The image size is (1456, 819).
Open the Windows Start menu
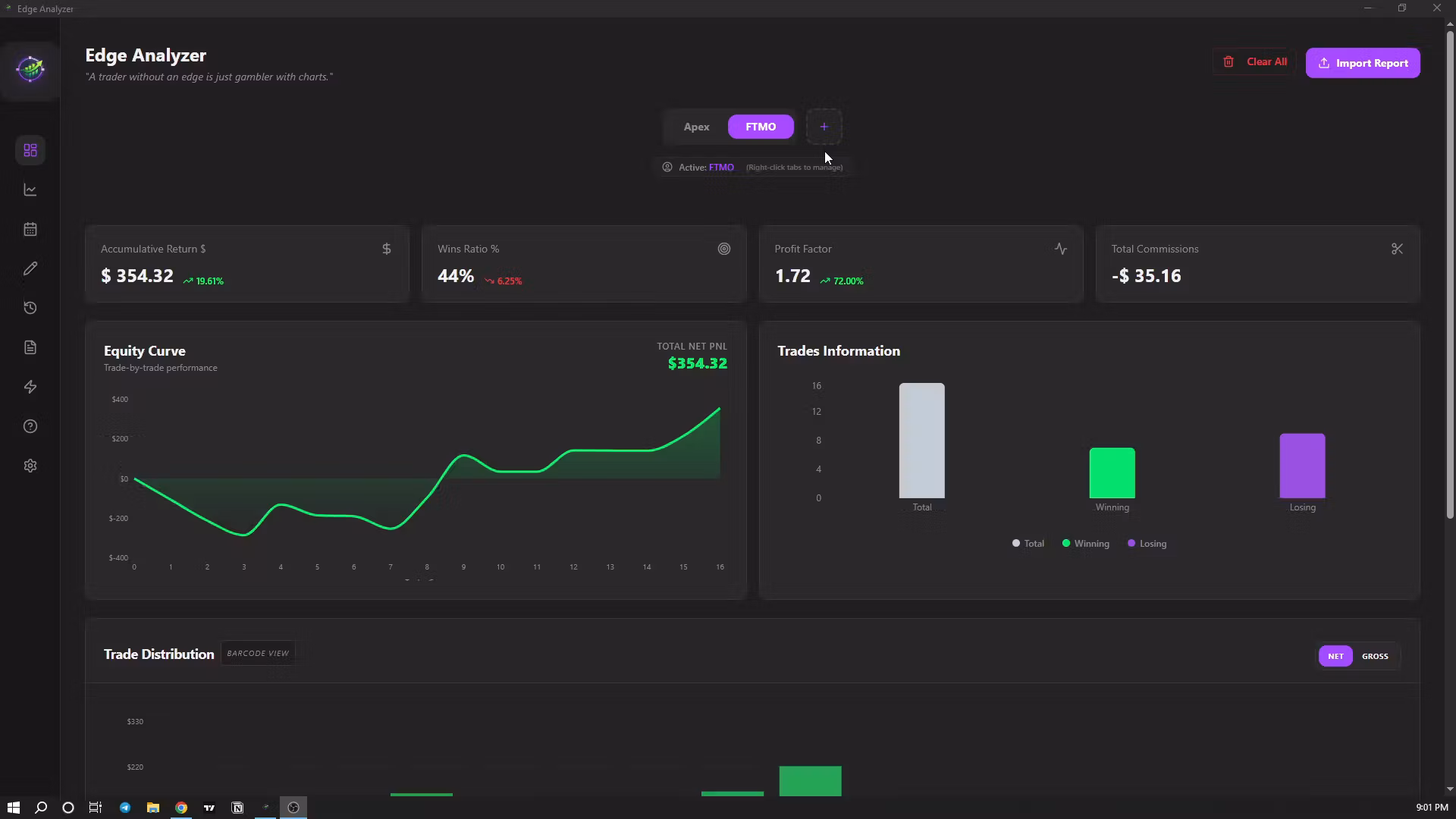13,808
